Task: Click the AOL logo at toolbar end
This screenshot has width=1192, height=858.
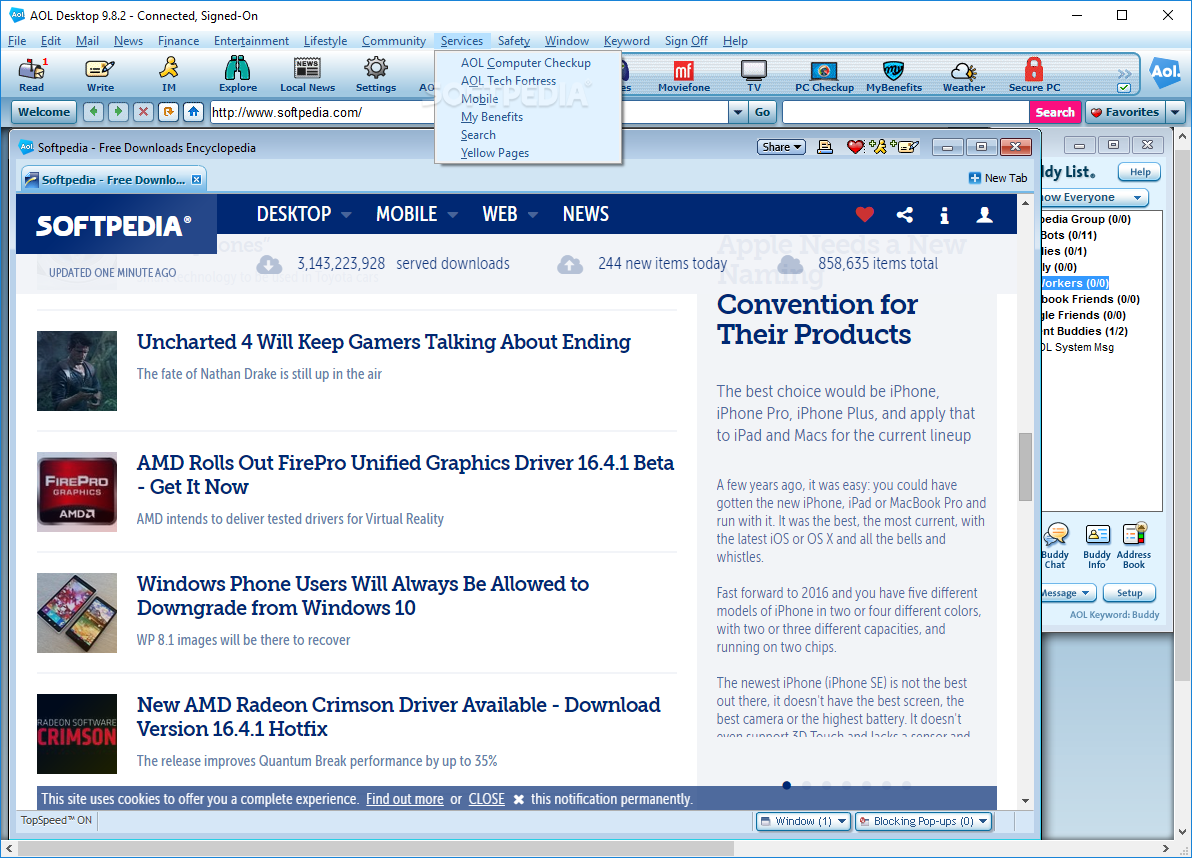Action: [x=1164, y=73]
